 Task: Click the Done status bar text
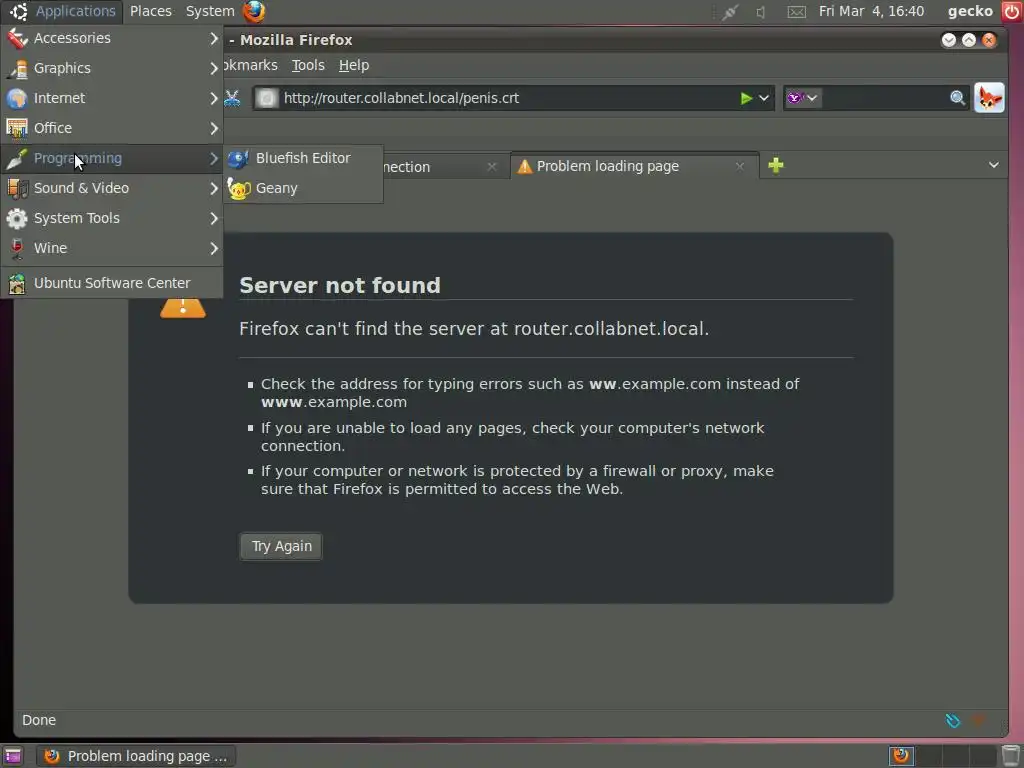pos(39,720)
